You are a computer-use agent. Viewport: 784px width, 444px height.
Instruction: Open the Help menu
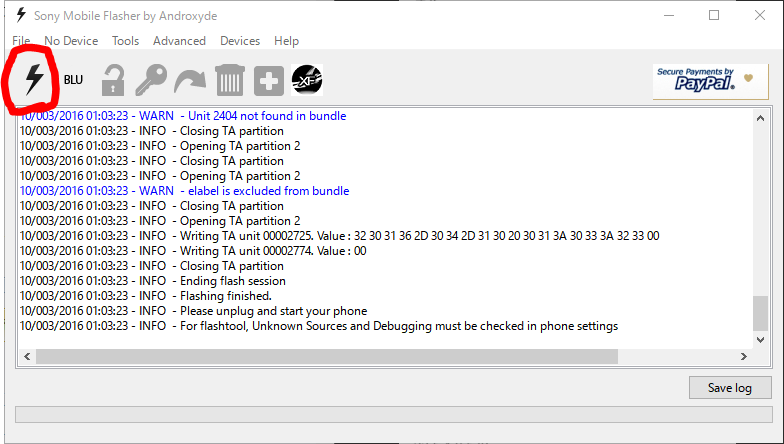click(x=286, y=40)
